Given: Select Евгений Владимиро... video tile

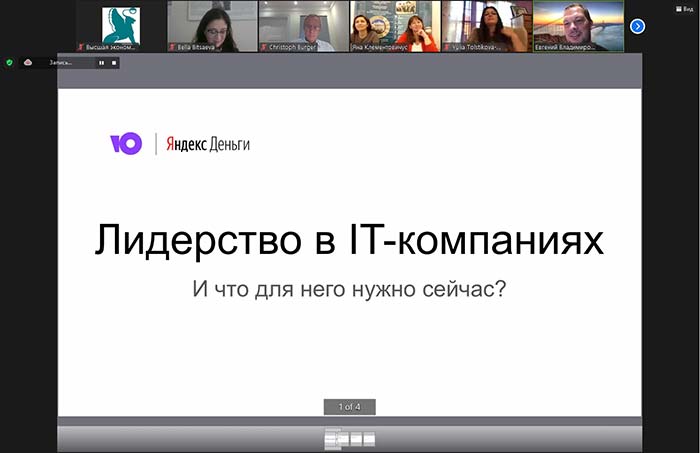Looking at the screenshot, I should [579, 27].
